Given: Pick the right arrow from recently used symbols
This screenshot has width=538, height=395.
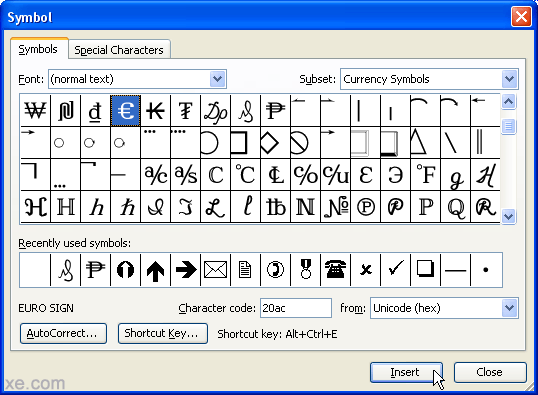Looking at the screenshot, I should click(186, 270).
